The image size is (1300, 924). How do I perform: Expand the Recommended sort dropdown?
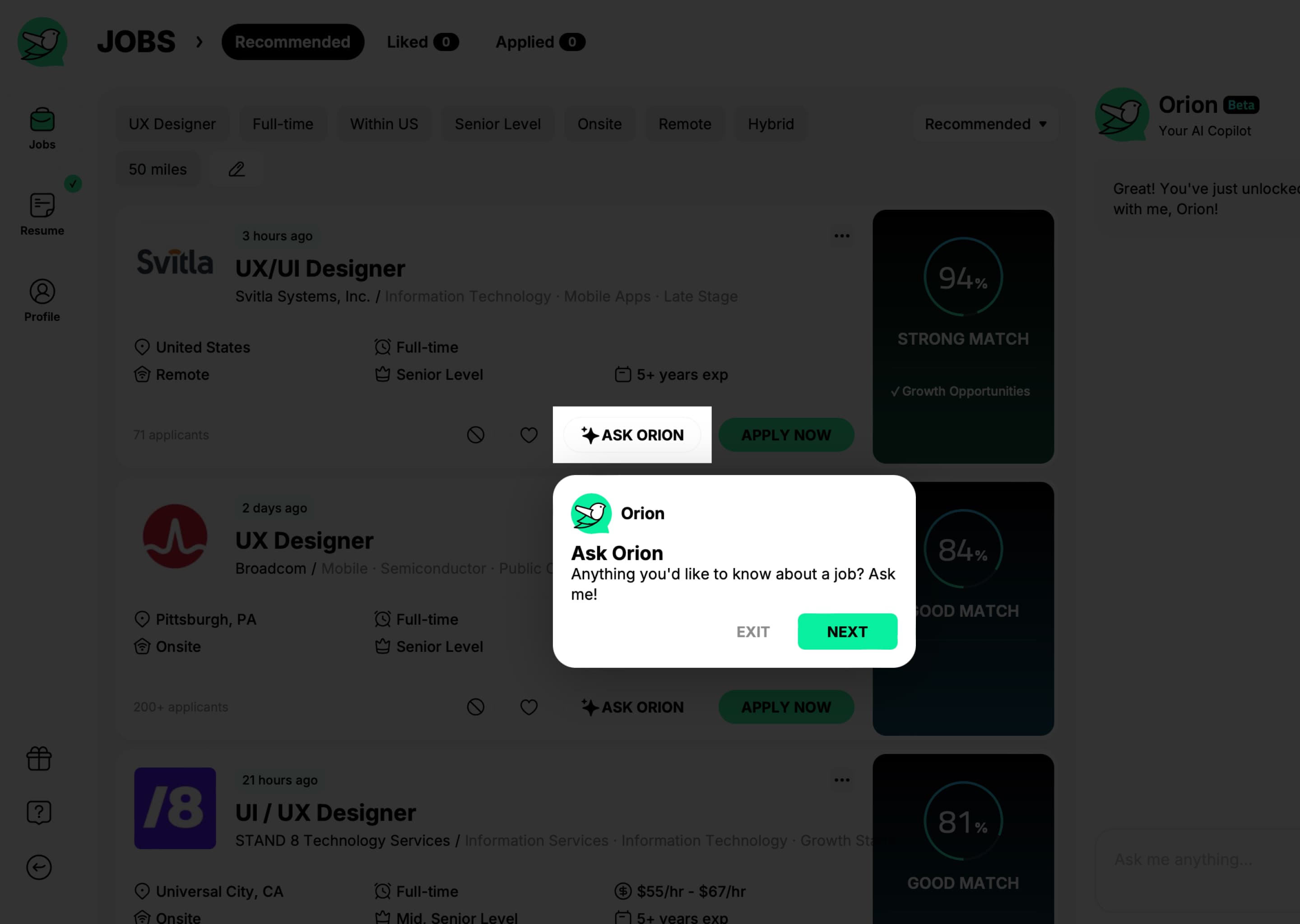tap(984, 123)
